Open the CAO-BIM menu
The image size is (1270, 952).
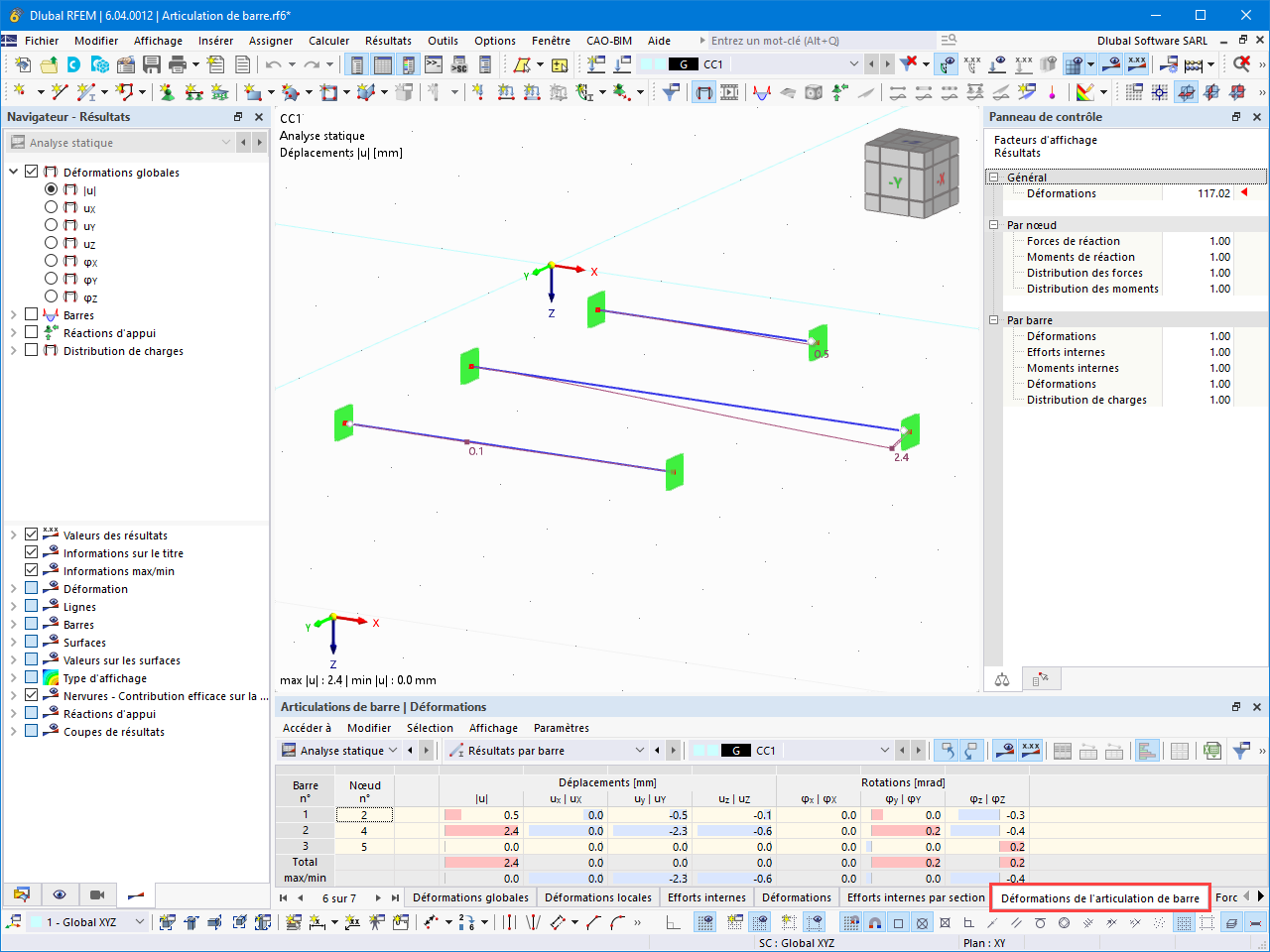click(x=608, y=41)
